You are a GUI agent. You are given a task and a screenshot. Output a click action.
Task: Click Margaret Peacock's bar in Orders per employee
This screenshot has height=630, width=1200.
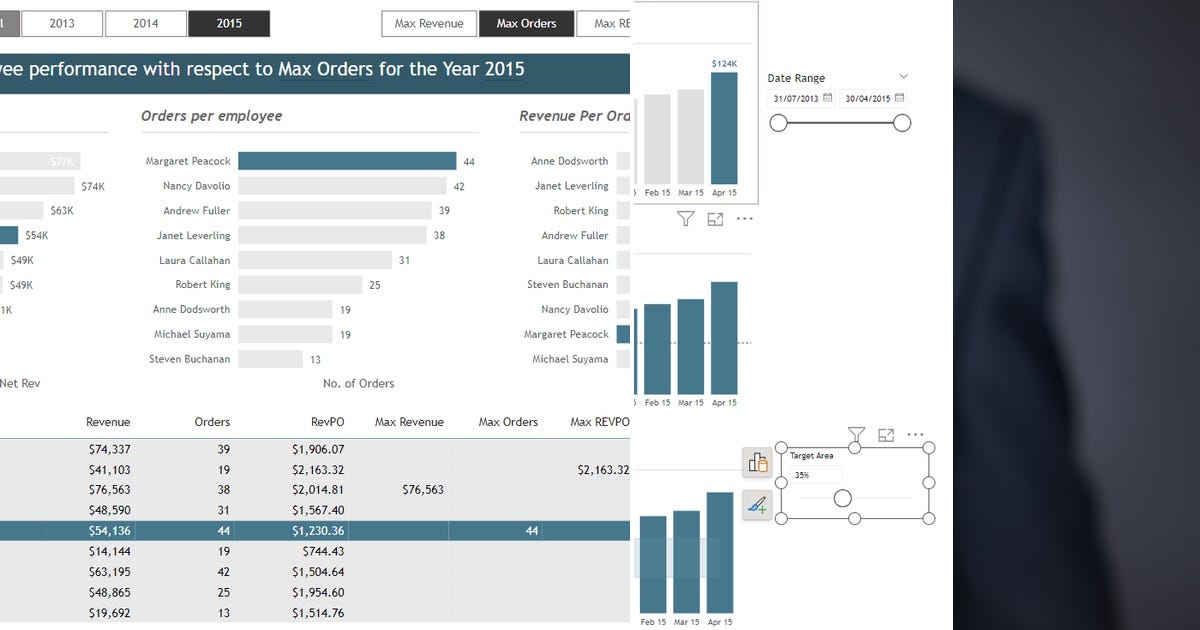(x=350, y=160)
